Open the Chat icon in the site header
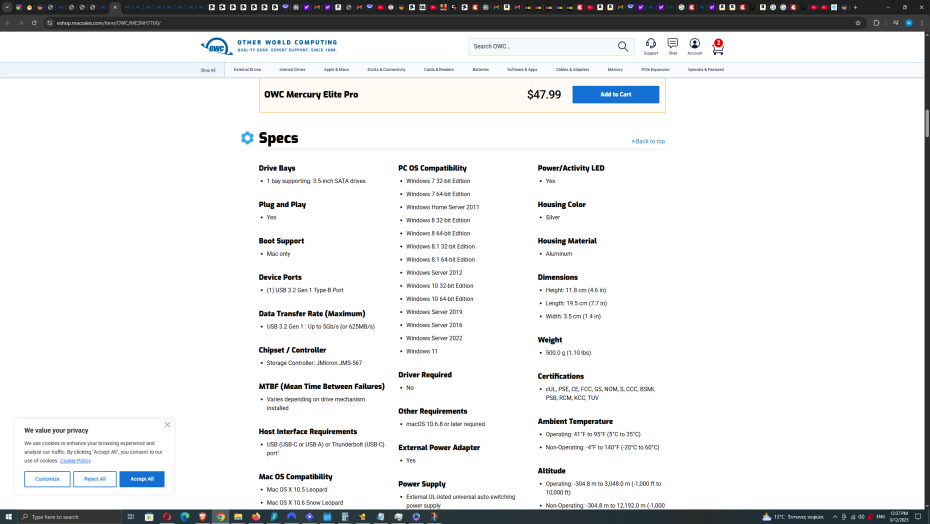The width and height of the screenshot is (930, 524). click(x=673, y=46)
